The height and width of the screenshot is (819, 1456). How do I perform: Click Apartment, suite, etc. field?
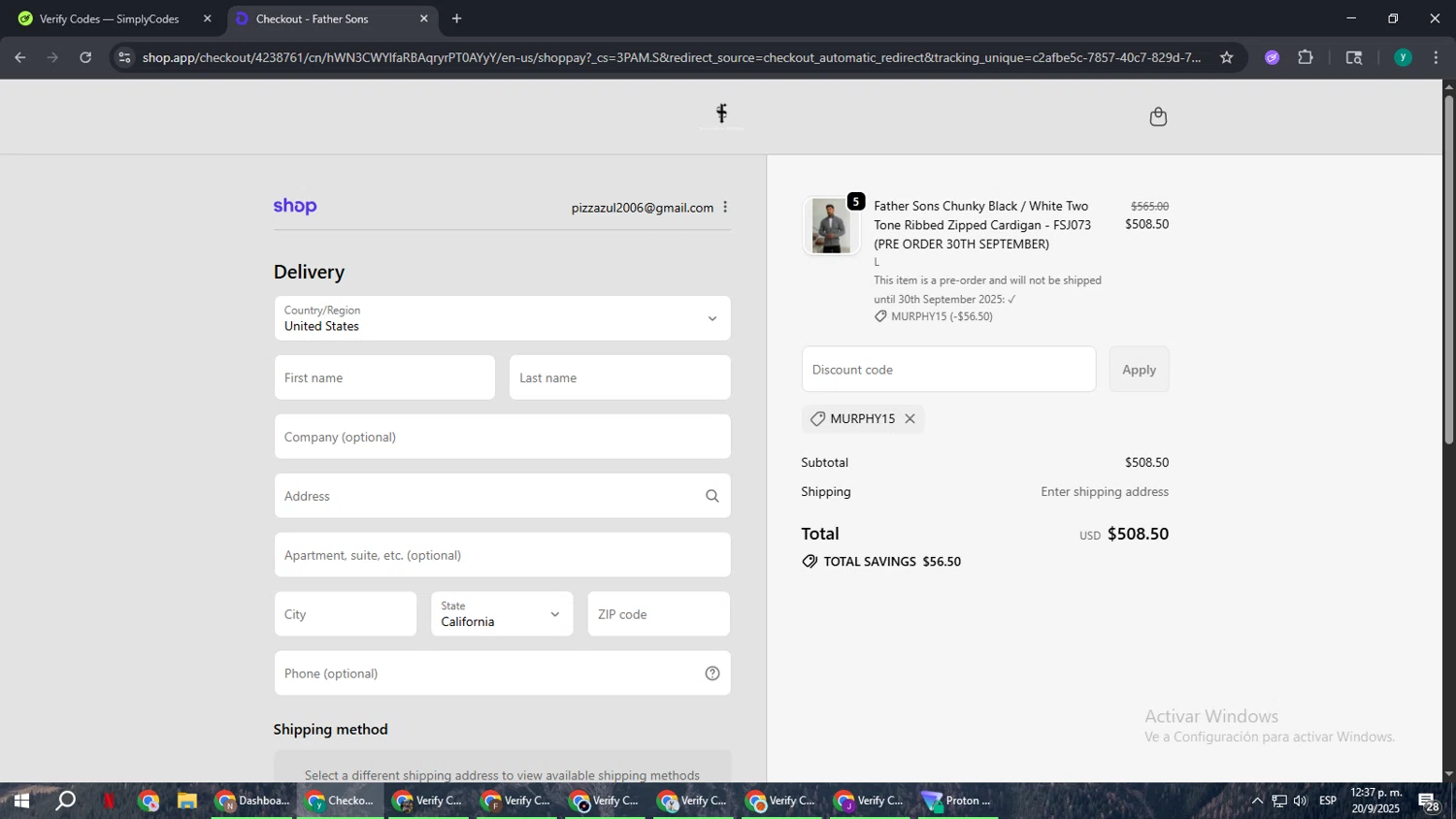click(502, 555)
